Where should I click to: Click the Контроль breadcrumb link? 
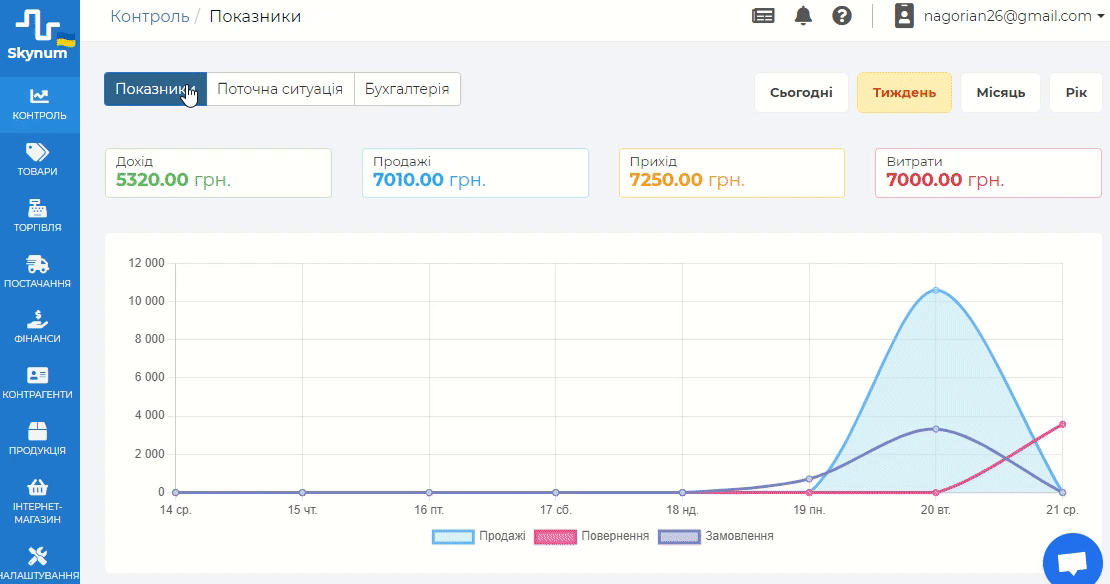click(150, 16)
